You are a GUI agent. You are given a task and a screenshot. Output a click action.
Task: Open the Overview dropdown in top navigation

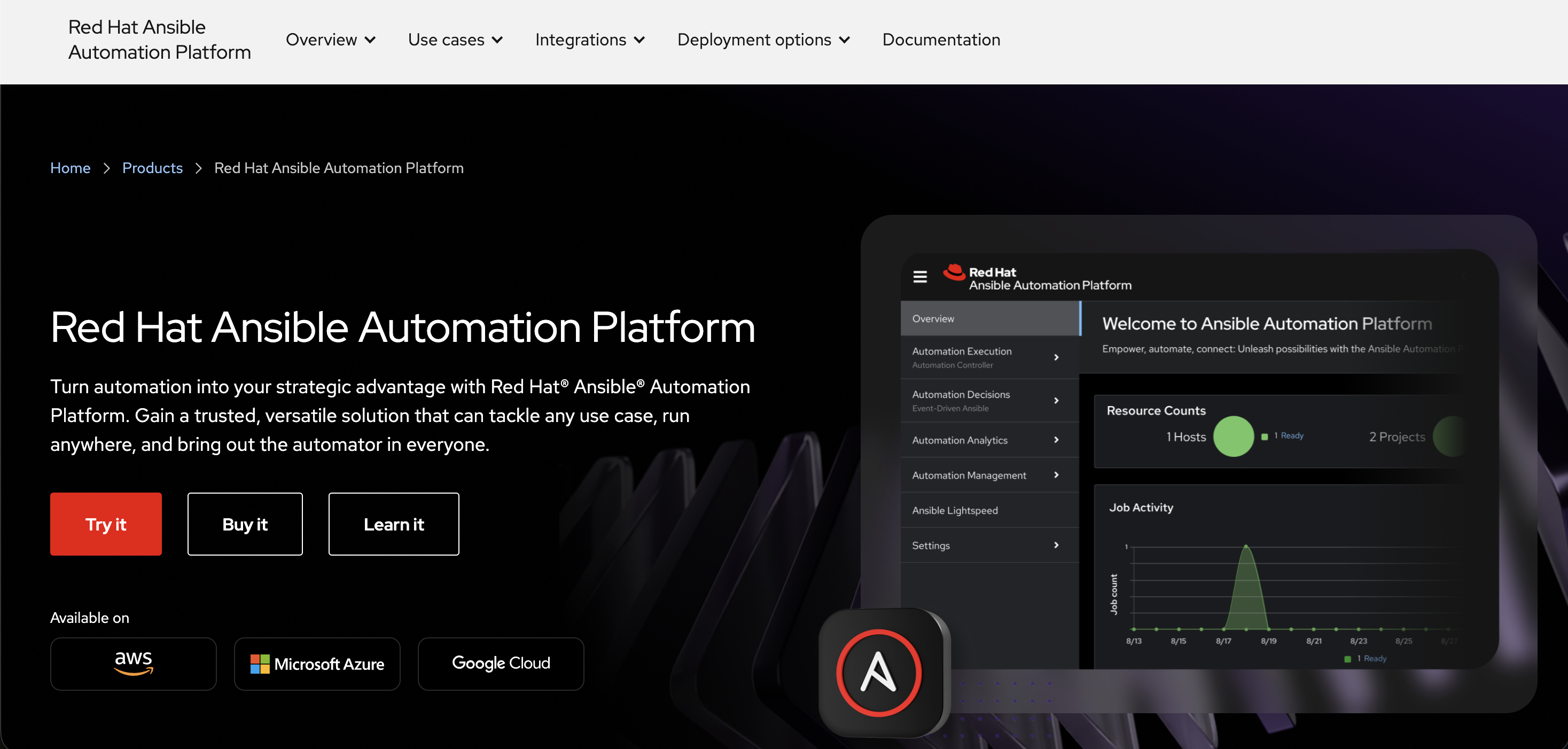[331, 40]
